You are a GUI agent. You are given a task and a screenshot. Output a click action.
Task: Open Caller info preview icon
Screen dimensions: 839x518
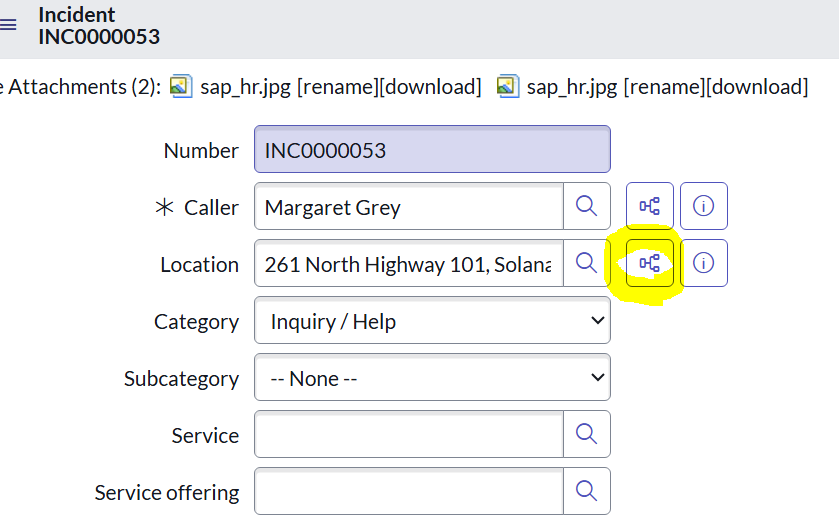click(x=704, y=206)
